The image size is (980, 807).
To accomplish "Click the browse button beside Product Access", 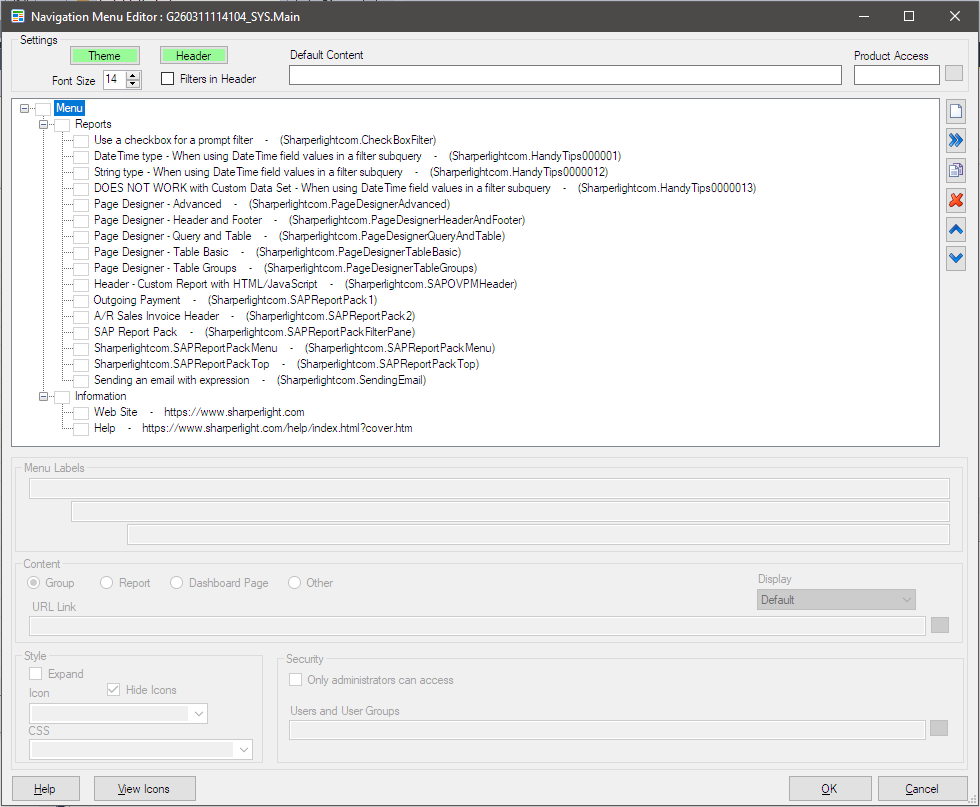I will [x=953, y=73].
